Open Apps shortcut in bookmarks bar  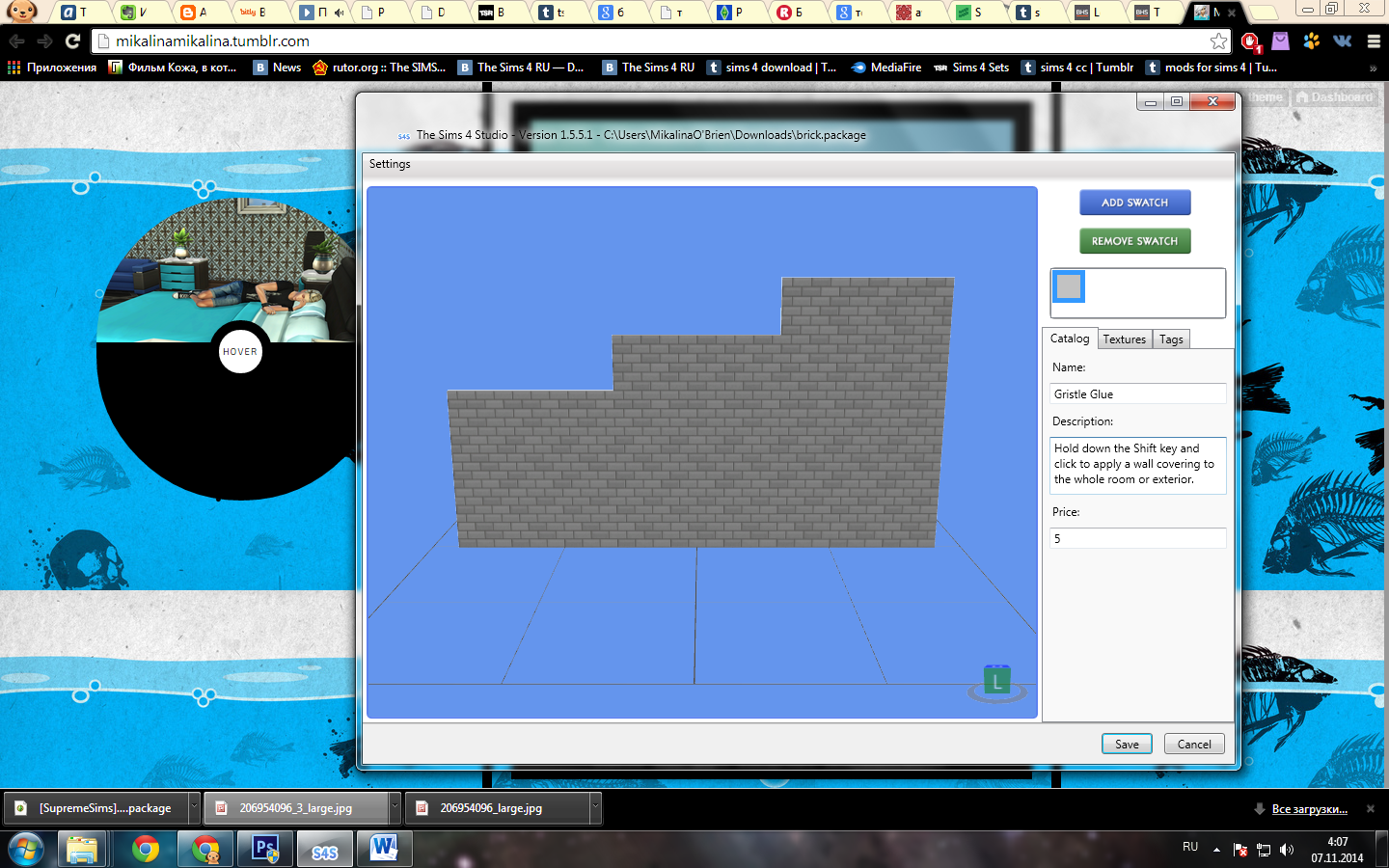coord(52,68)
